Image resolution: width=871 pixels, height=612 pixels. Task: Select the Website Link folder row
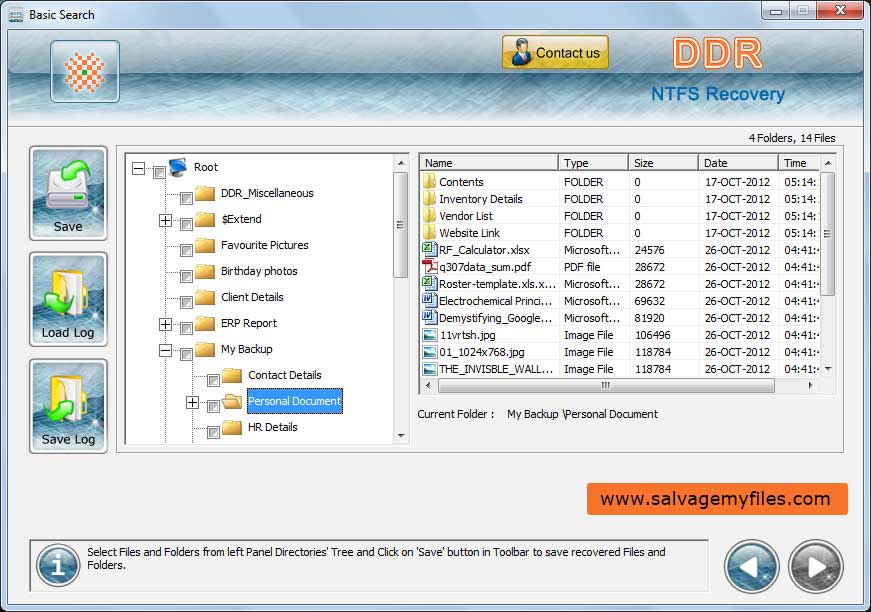click(x=620, y=233)
